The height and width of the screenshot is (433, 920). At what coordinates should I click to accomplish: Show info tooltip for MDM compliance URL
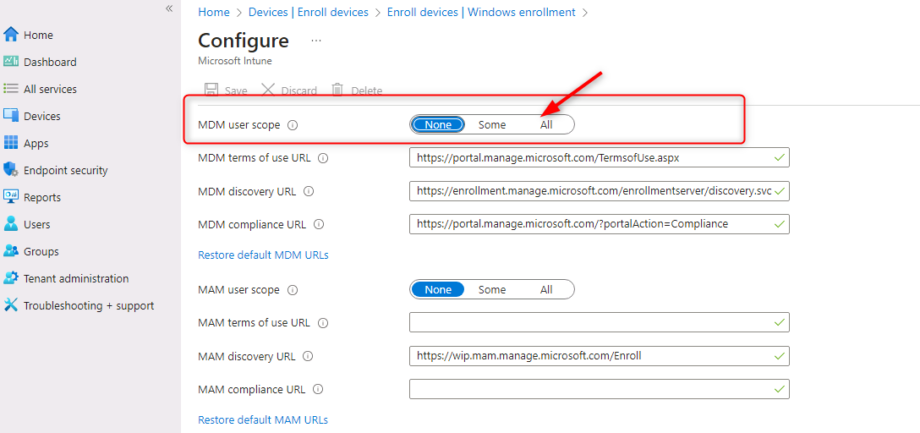coord(319,224)
